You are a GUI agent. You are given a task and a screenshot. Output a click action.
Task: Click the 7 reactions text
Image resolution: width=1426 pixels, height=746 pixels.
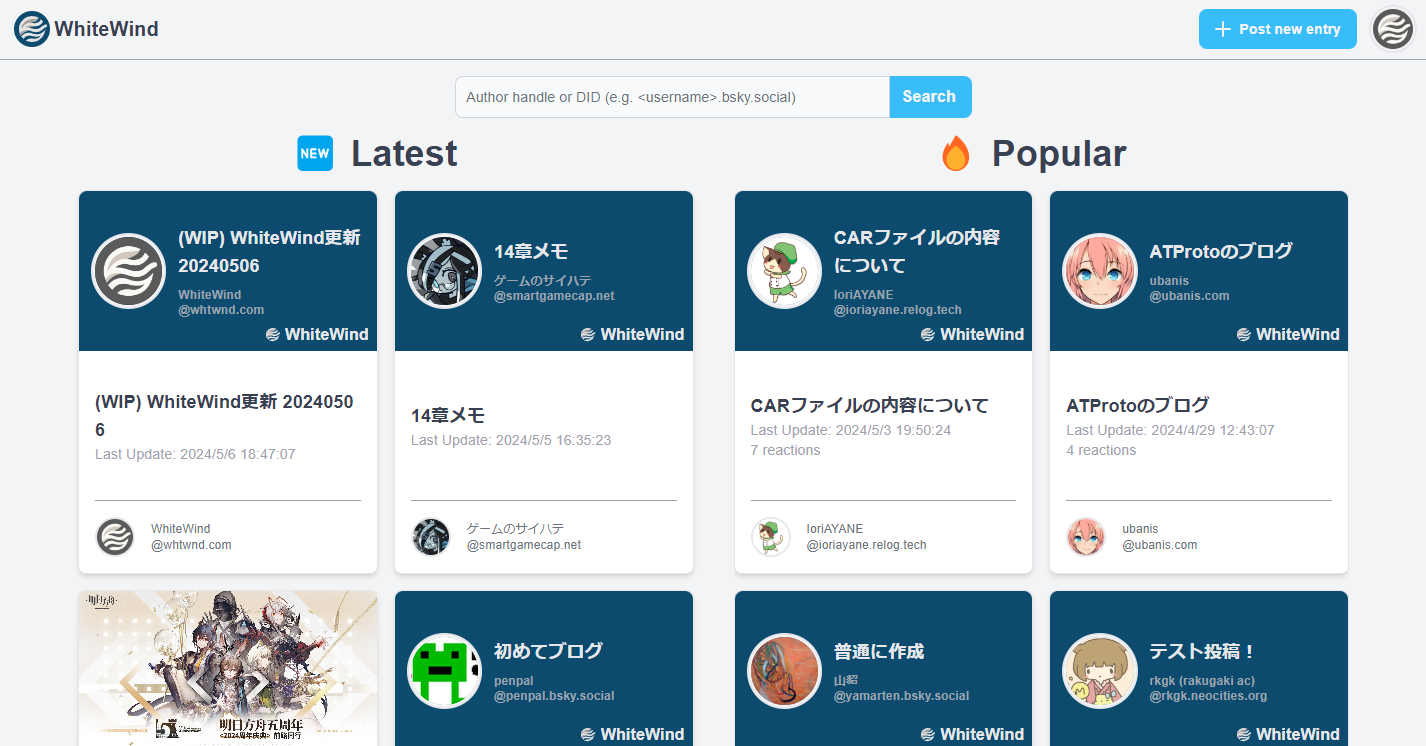[x=786, y=451]
